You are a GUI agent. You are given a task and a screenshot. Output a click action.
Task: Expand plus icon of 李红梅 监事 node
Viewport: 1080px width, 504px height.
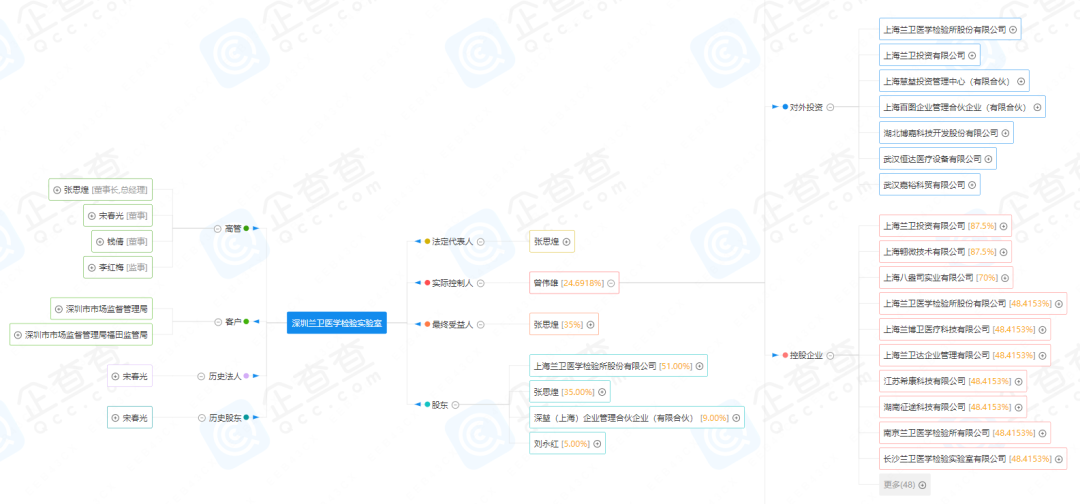[x=92, y=267]
